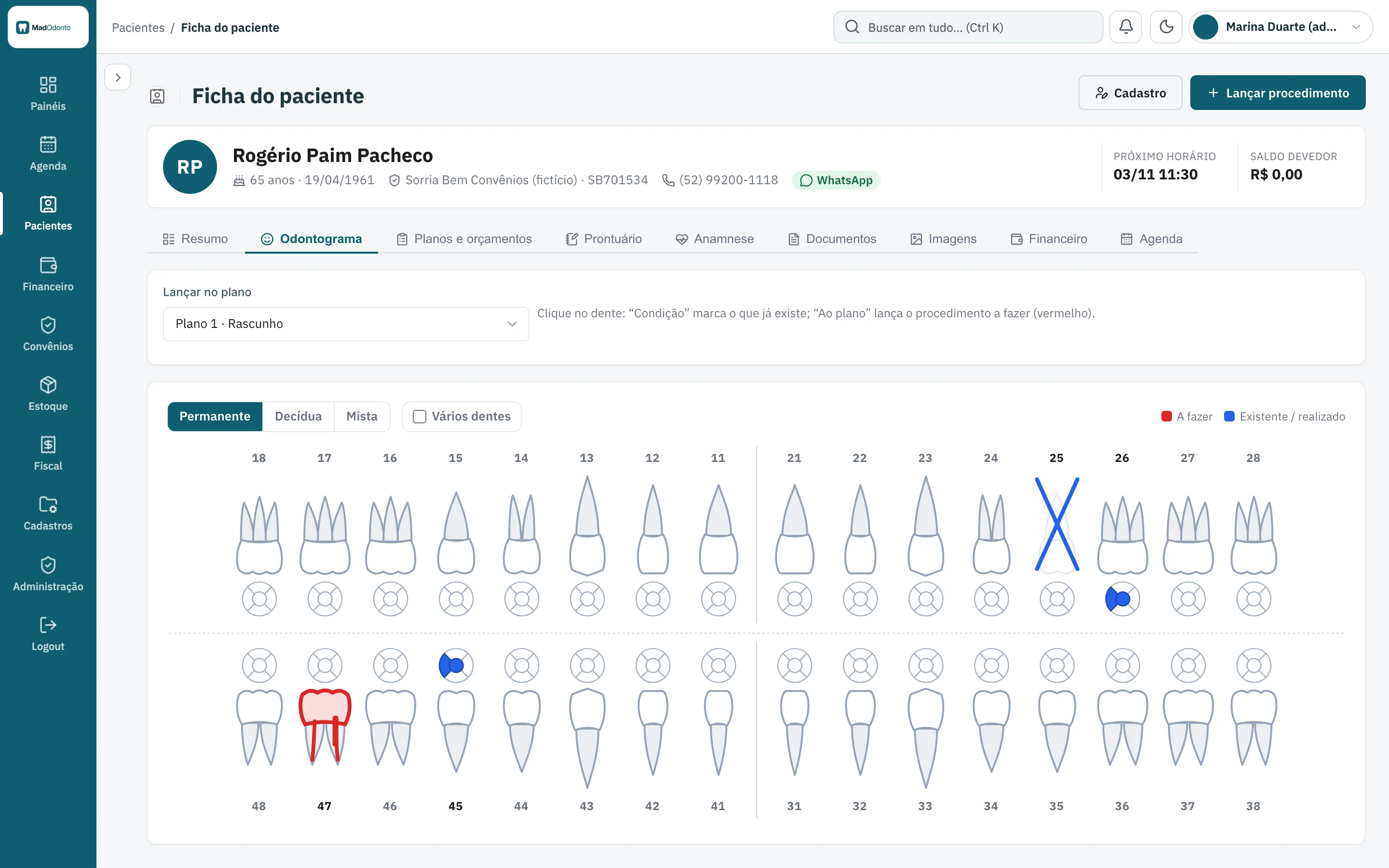Click the Logout icon

[48, 624]
